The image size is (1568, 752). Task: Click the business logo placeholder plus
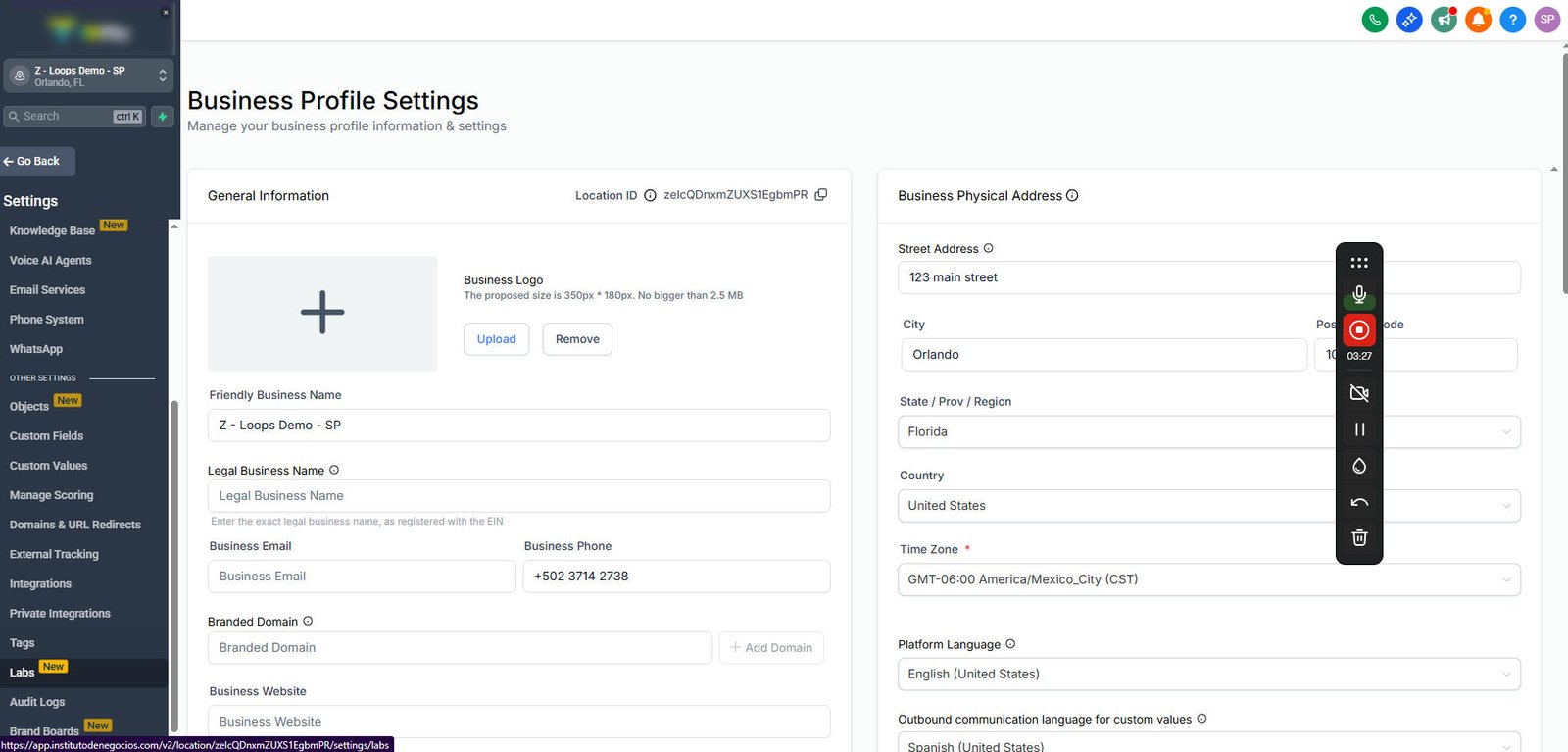pos(322,314)
